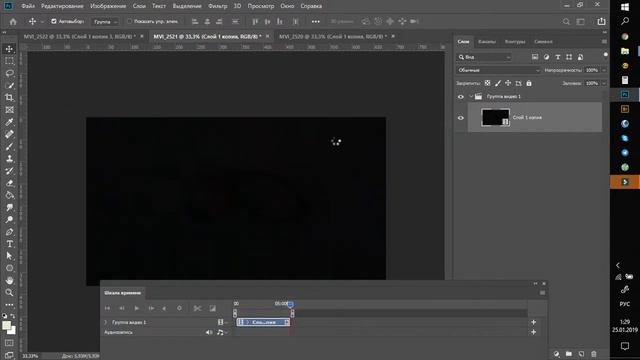Select the Rectangular Marquee tool
This screenshot has width=640, height=360.
pyautogui.click(x=9, y=61)
